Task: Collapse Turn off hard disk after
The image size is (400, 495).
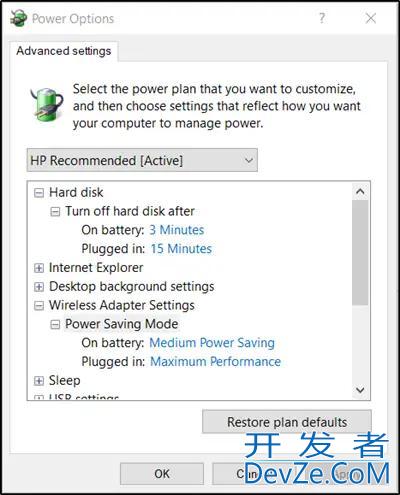Action: [x=55, y=212]
